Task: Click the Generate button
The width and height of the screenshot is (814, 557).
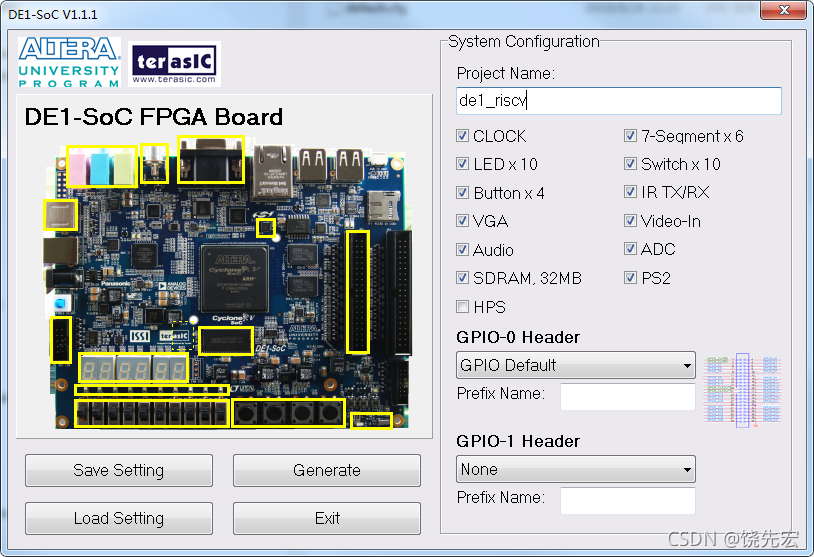Action: (327, 470)
